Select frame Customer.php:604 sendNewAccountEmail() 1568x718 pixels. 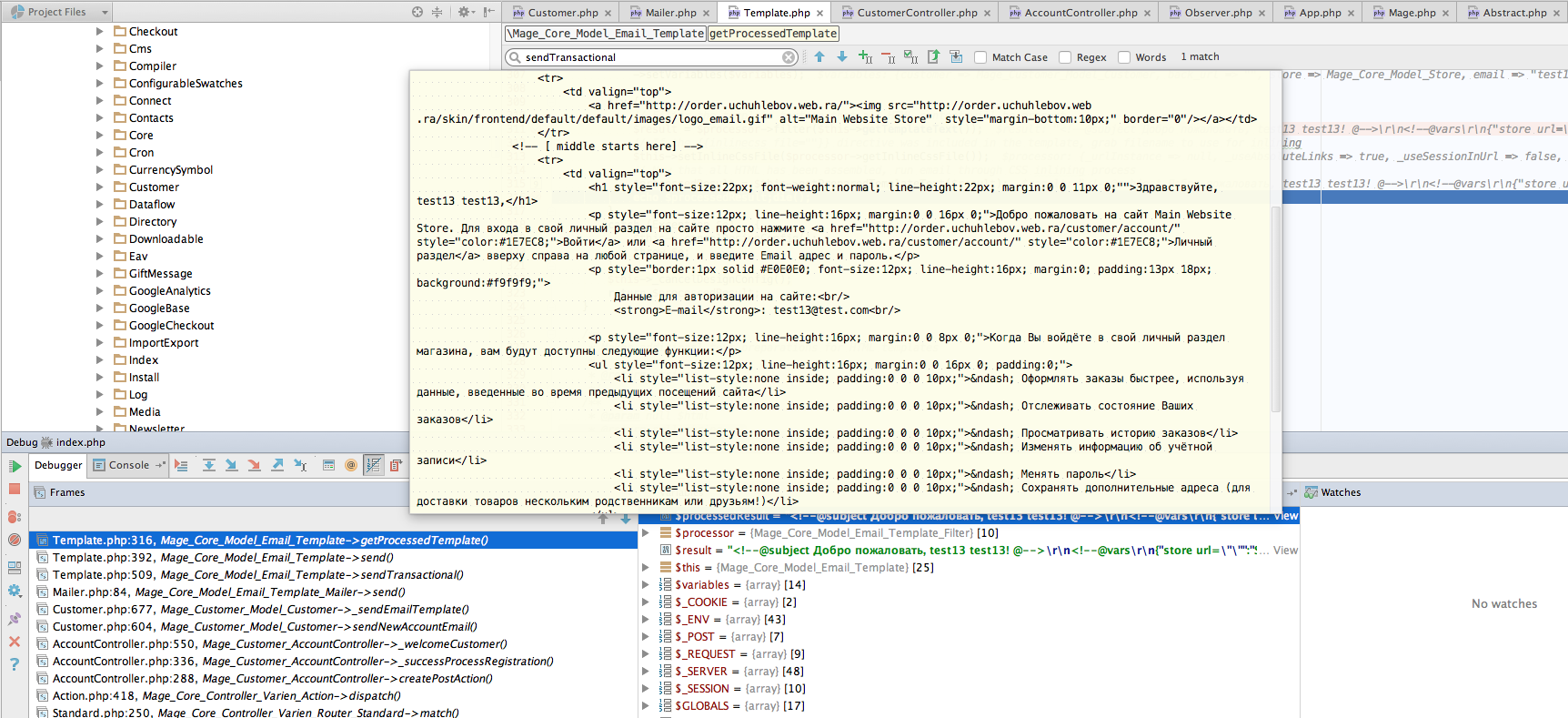point(333,626)
